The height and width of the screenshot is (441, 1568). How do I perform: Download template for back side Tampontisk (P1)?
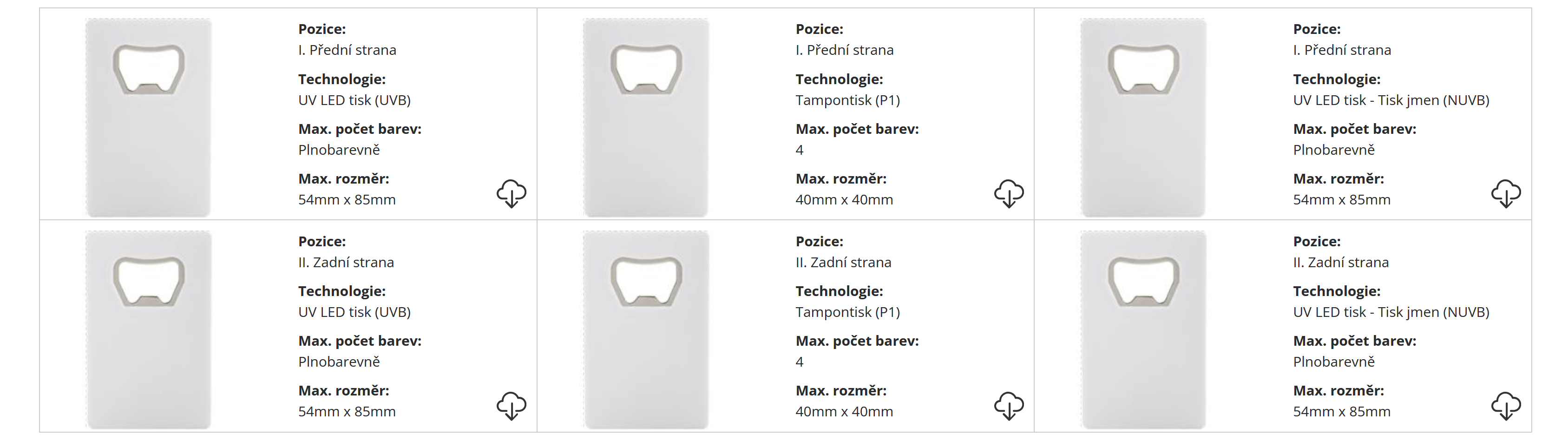[1009, 406]
